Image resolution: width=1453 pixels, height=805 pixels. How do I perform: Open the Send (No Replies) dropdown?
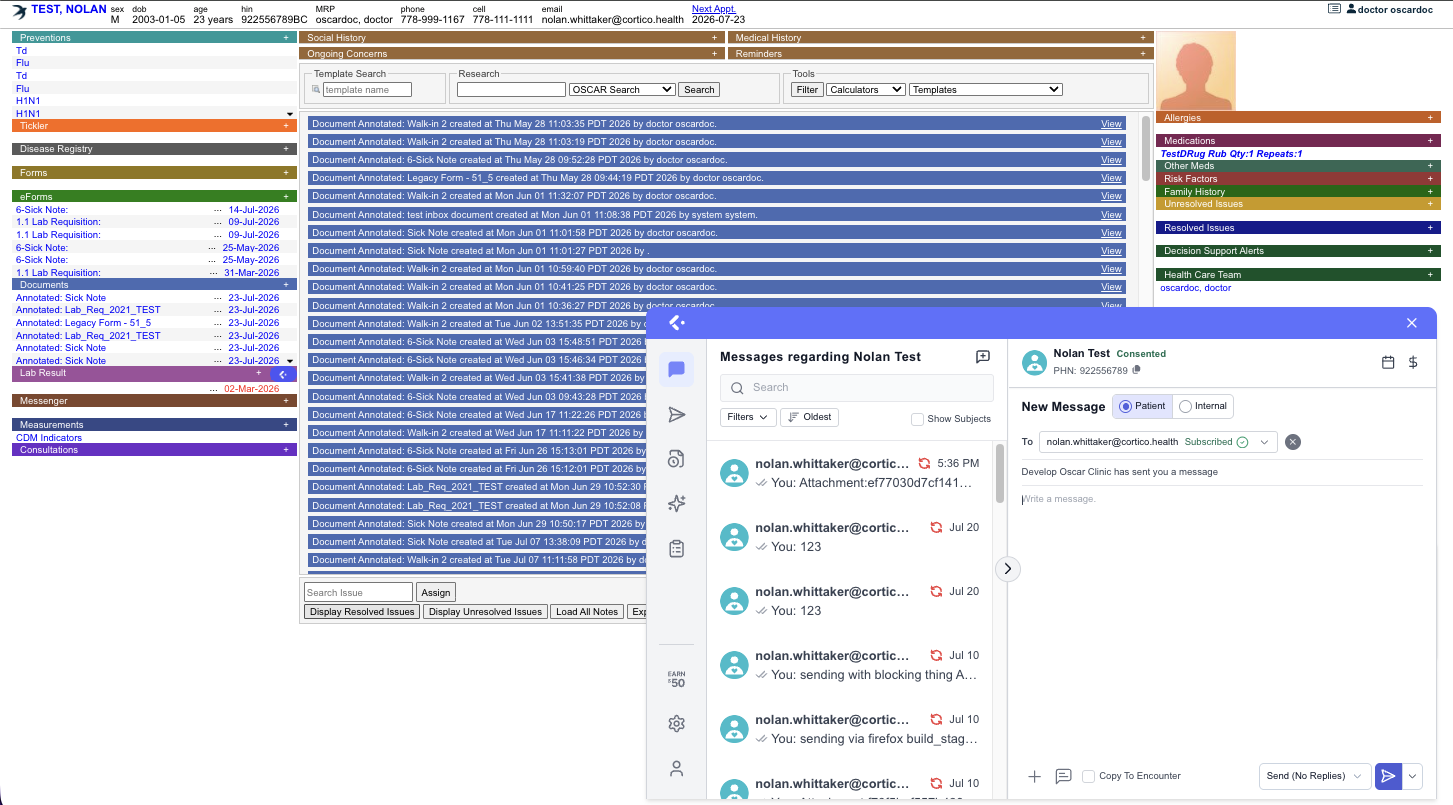(x=1314, y=776)
